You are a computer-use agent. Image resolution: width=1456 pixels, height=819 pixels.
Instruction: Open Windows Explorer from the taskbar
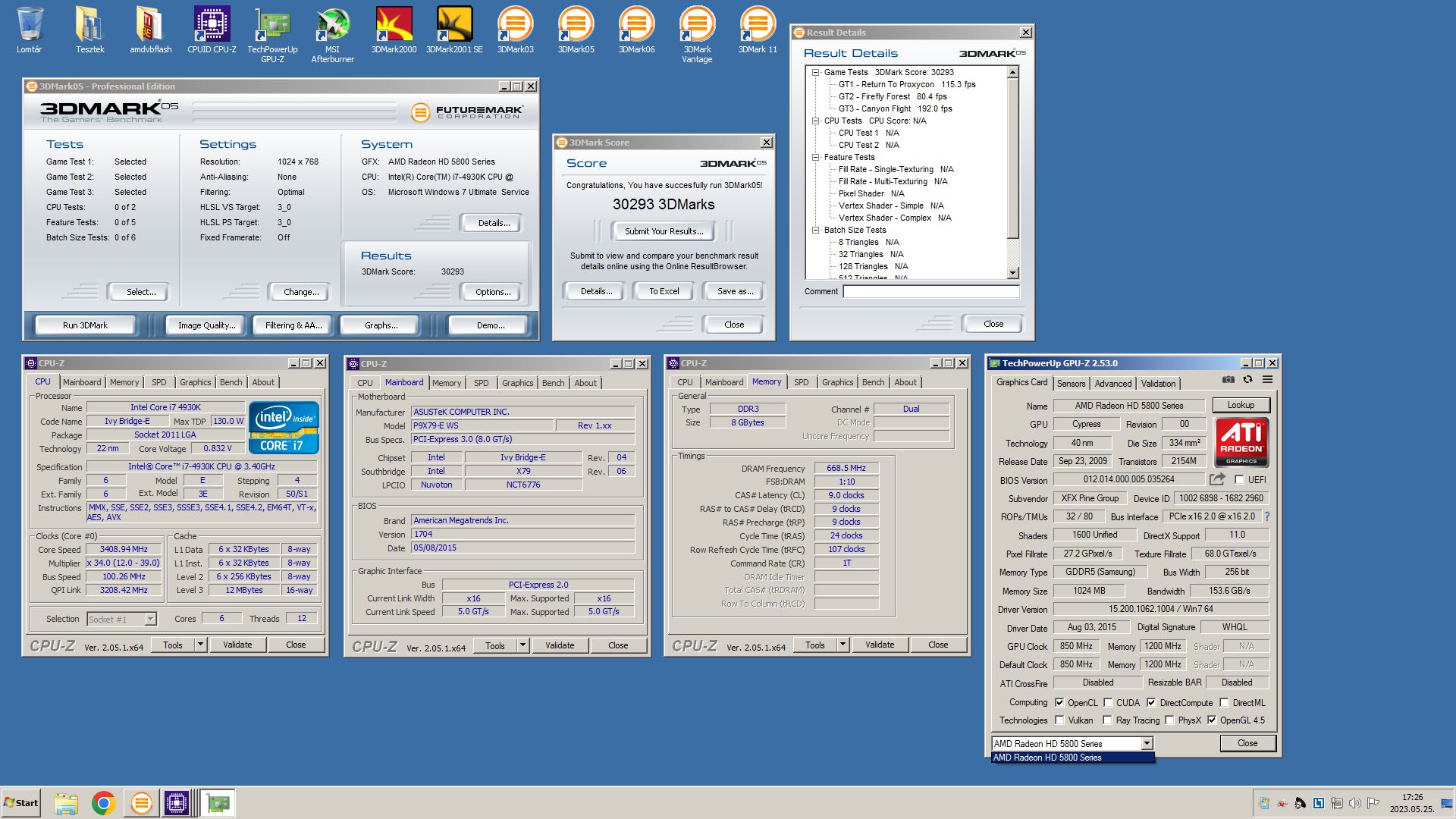click(66, 803)
